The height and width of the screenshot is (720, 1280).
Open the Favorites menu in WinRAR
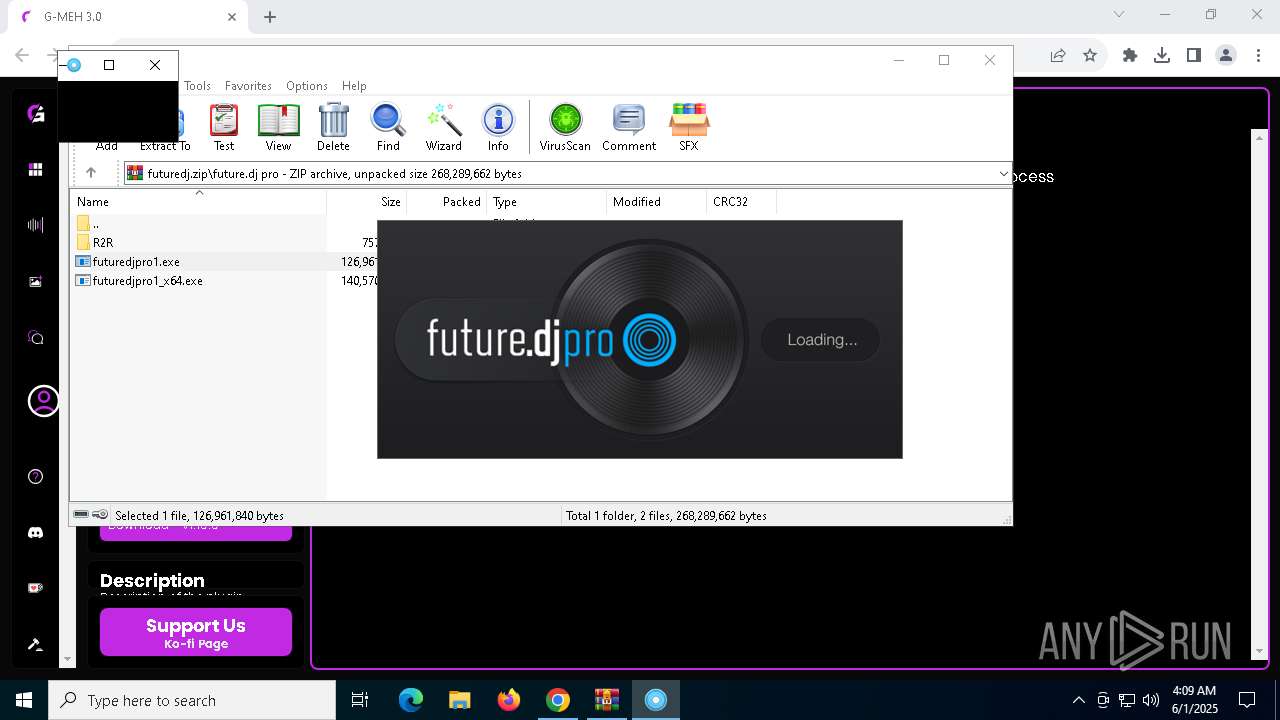point(248,86)
